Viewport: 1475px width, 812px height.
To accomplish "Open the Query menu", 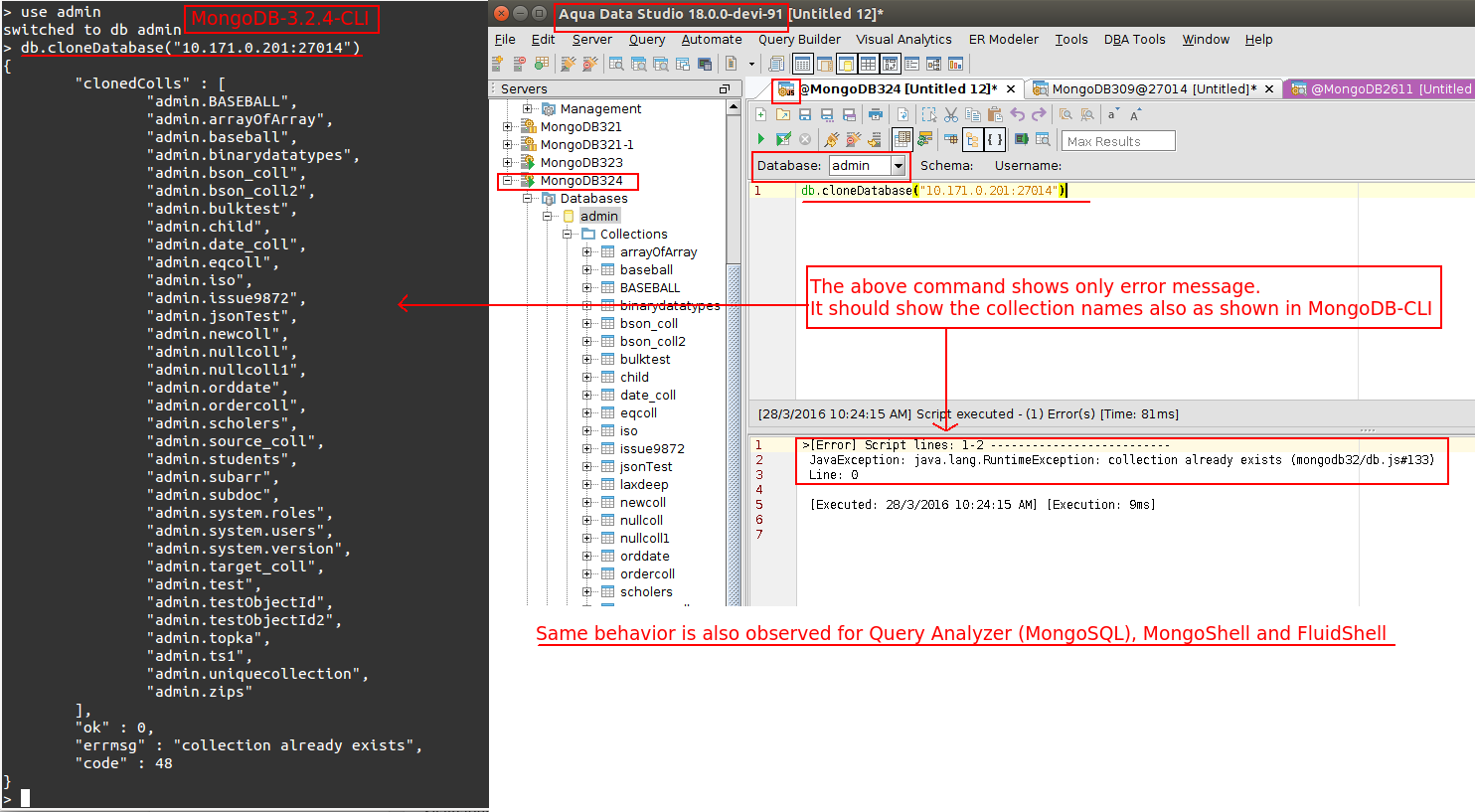I will click(647, 40).
